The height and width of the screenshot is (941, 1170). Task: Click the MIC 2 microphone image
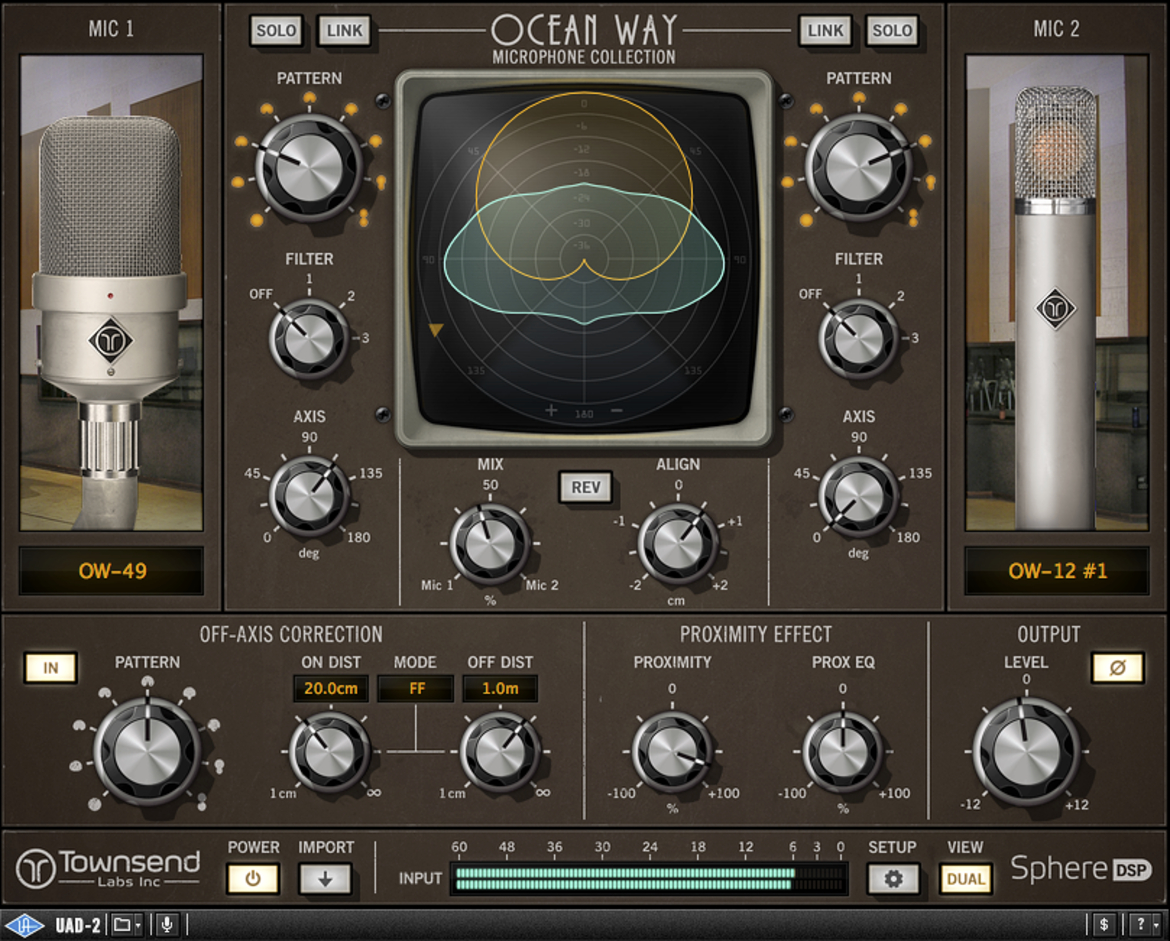coord(1057,292)
